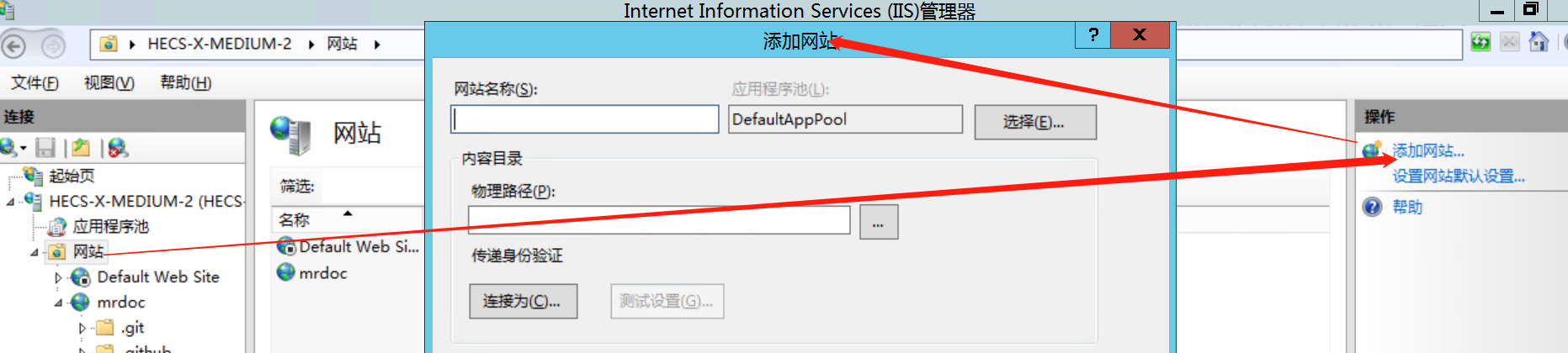Viewport: 1568px width, 353px height.
Task: Click the folder icon in the address bar
Action: click(x=109, y=44)
